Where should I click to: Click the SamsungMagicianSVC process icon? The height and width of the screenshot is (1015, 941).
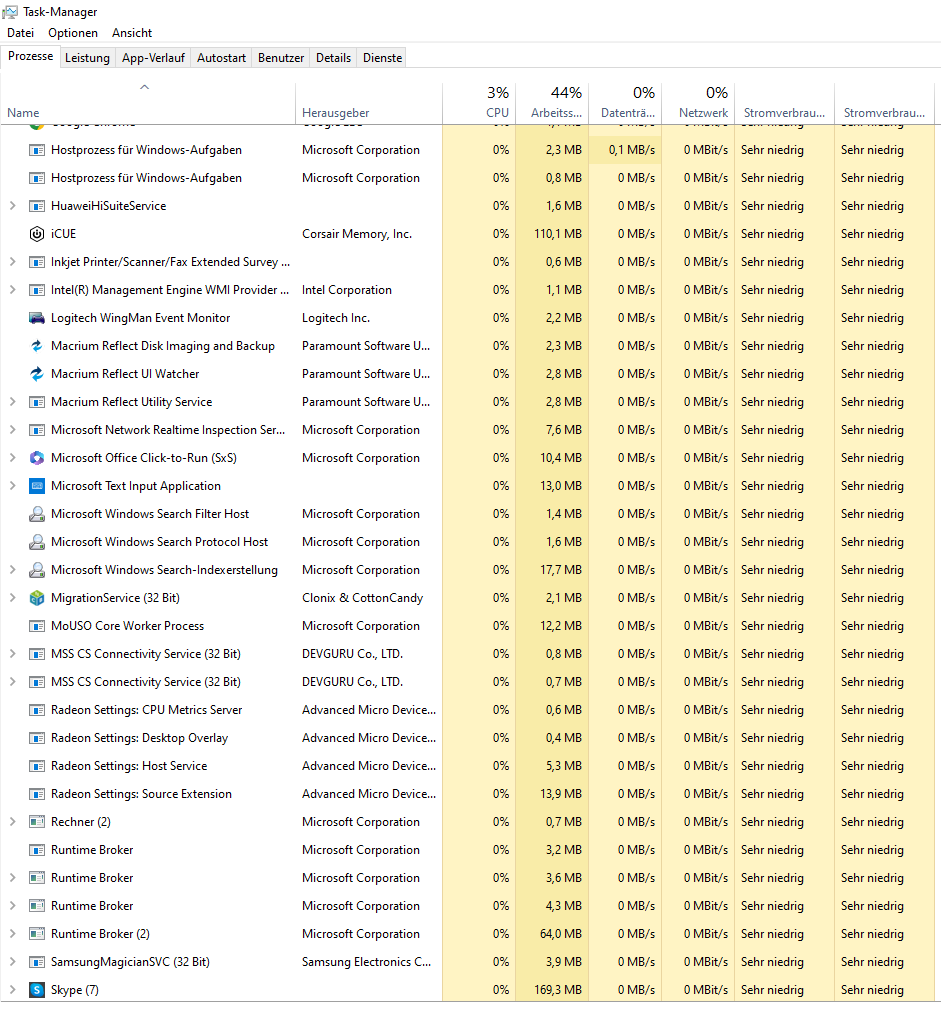(x=37, y=962)
